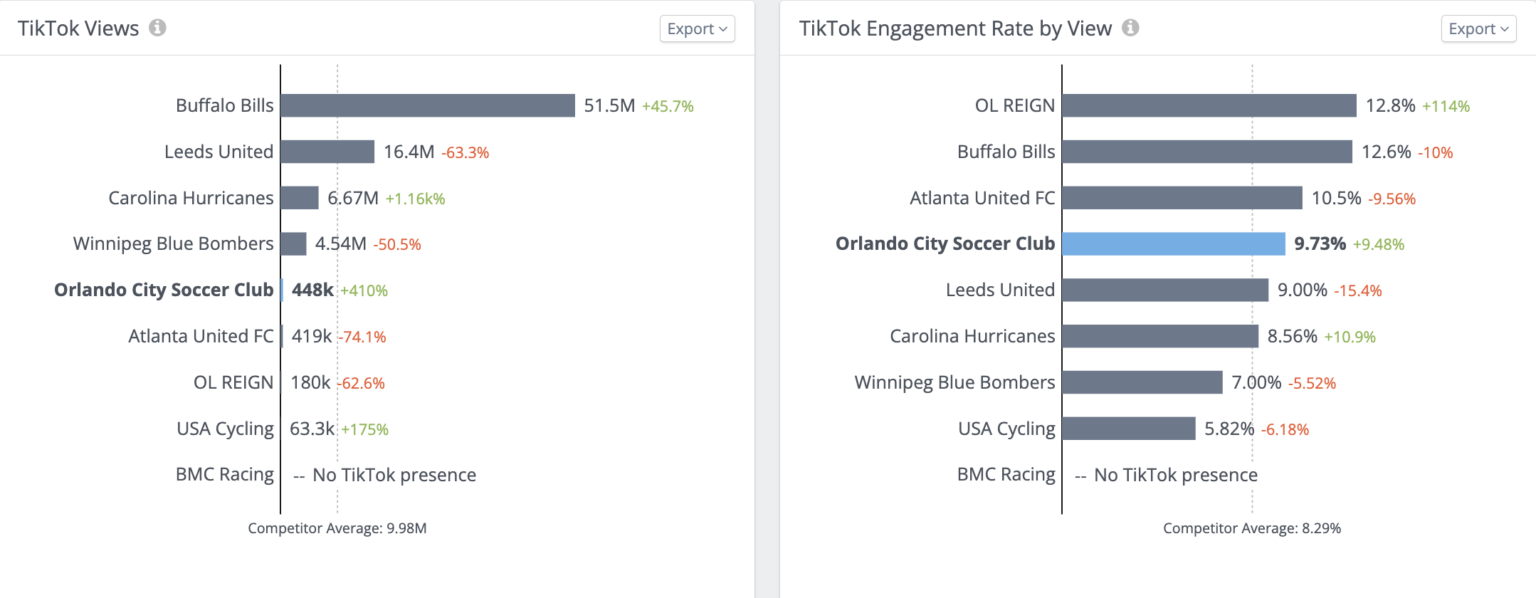The image size is (1536, 598).
Task: Click the info icon beside TikTok Engagement Rate title
Action: (x=1129, y=28)
